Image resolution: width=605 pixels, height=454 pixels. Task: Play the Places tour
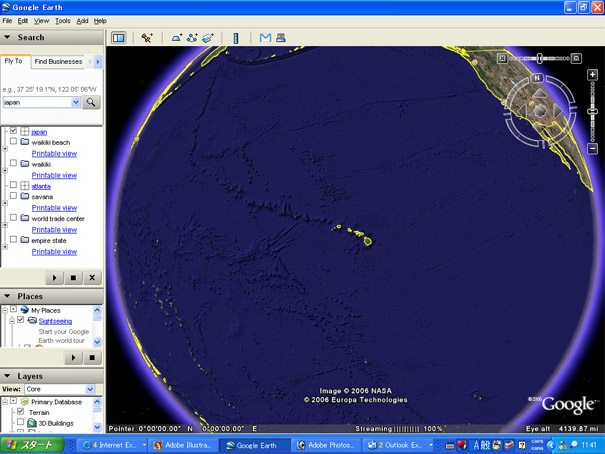(73, 358)
